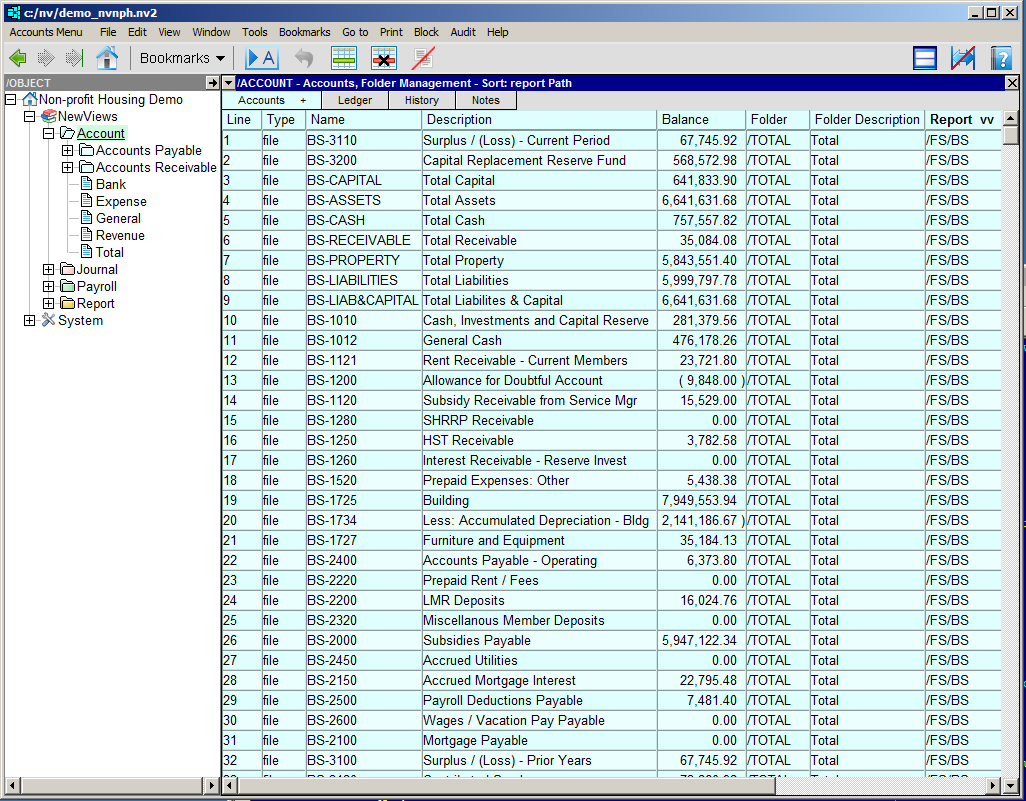Click the insert row table icon

[x=344, y=58]
